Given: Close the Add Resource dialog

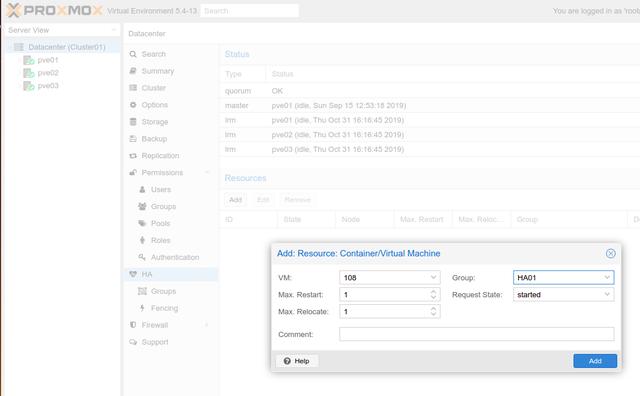Looking at the screenshot, I should [x=611, y=254].
